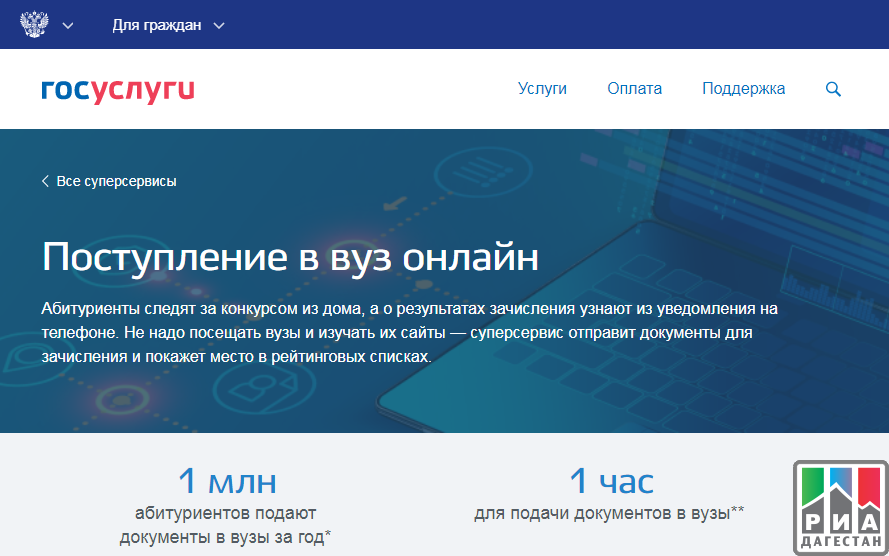Image resolution: width=889 pixels, height=556 pixels.
Task: Click caption "для подачи документов в вузы"
Action: coord(609,514)
